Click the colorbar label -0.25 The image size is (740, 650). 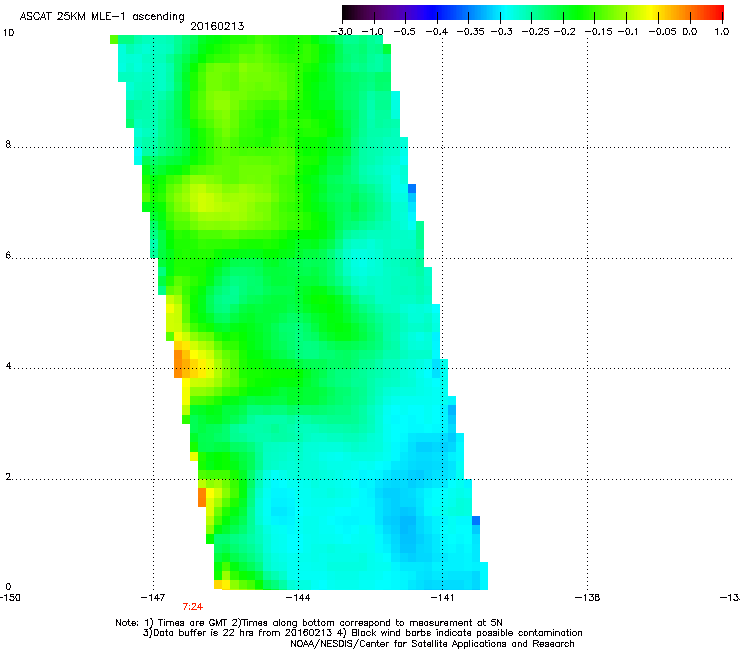[x=535, y=32]
